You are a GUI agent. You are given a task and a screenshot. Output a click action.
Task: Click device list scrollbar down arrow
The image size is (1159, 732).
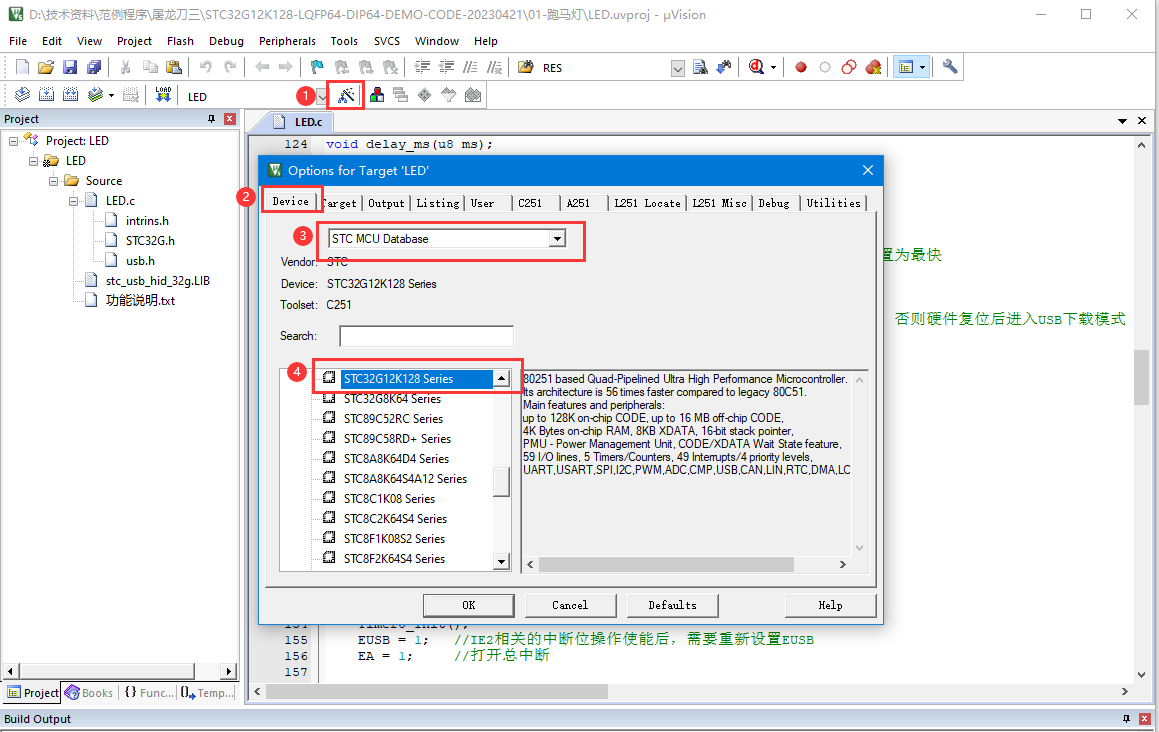click(502, 561)
